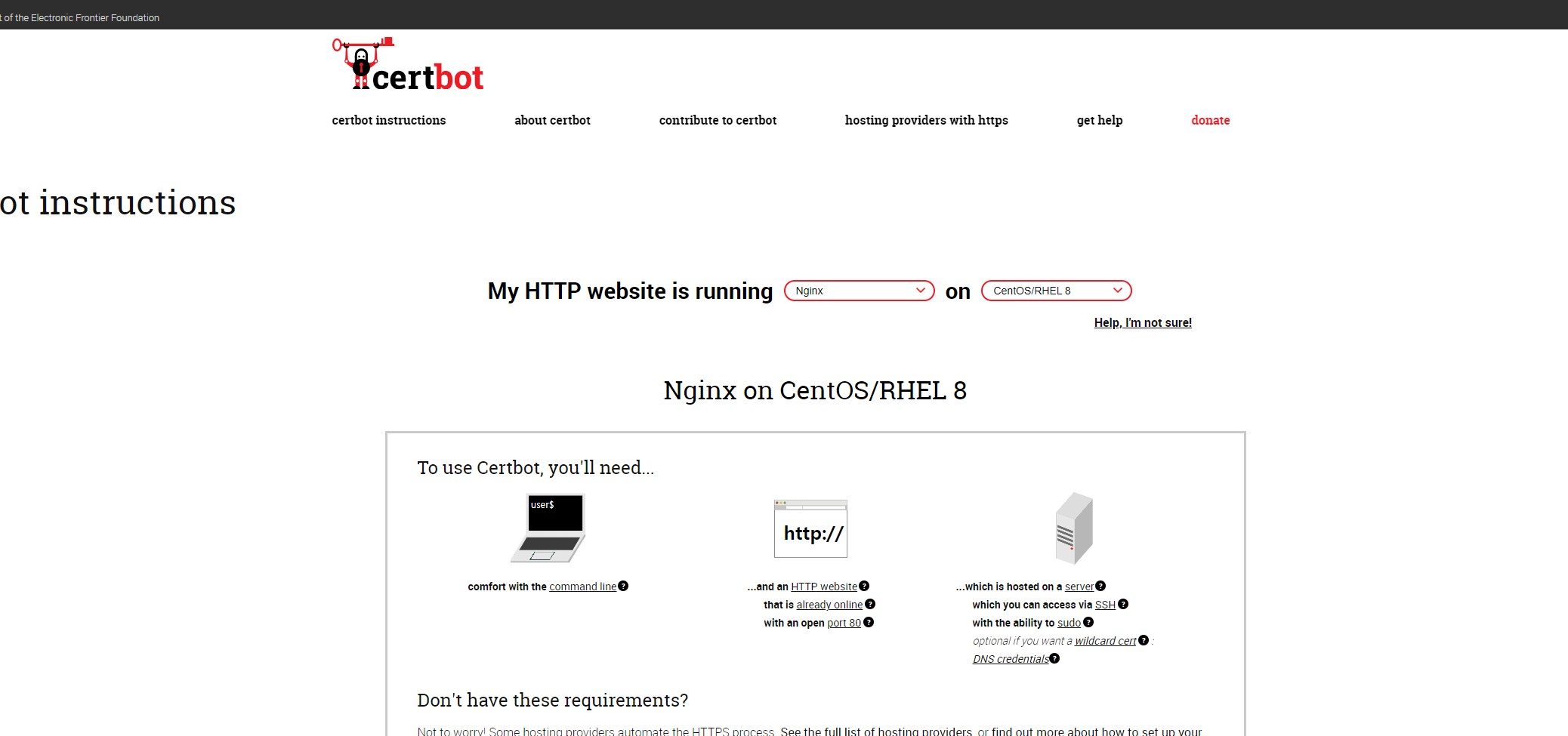The width and height of the screenshot is (1568, 736).
Task: Click Help, I'm not sure! link
Action: pyautogui.click(x=1143, y=322)
